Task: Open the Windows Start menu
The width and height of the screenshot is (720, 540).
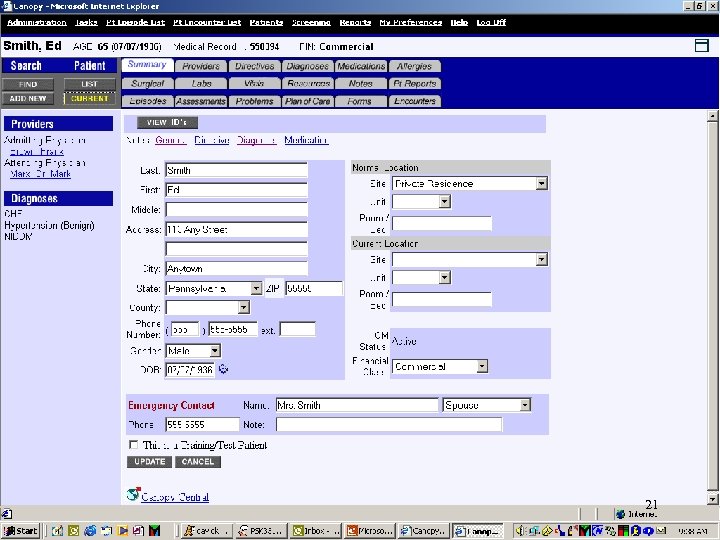Action: [21, 531]
